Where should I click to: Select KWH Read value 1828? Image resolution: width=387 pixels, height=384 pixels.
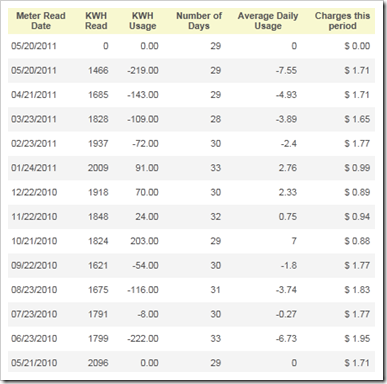tap(98, 119)
